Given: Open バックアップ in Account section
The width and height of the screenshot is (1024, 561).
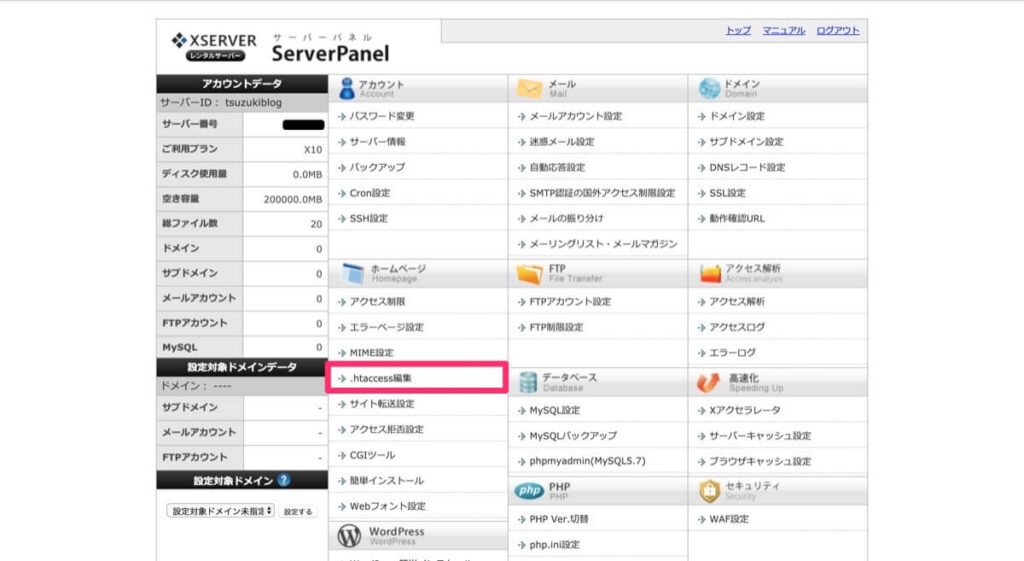Looking at the screenshot, I should point(377,167).
